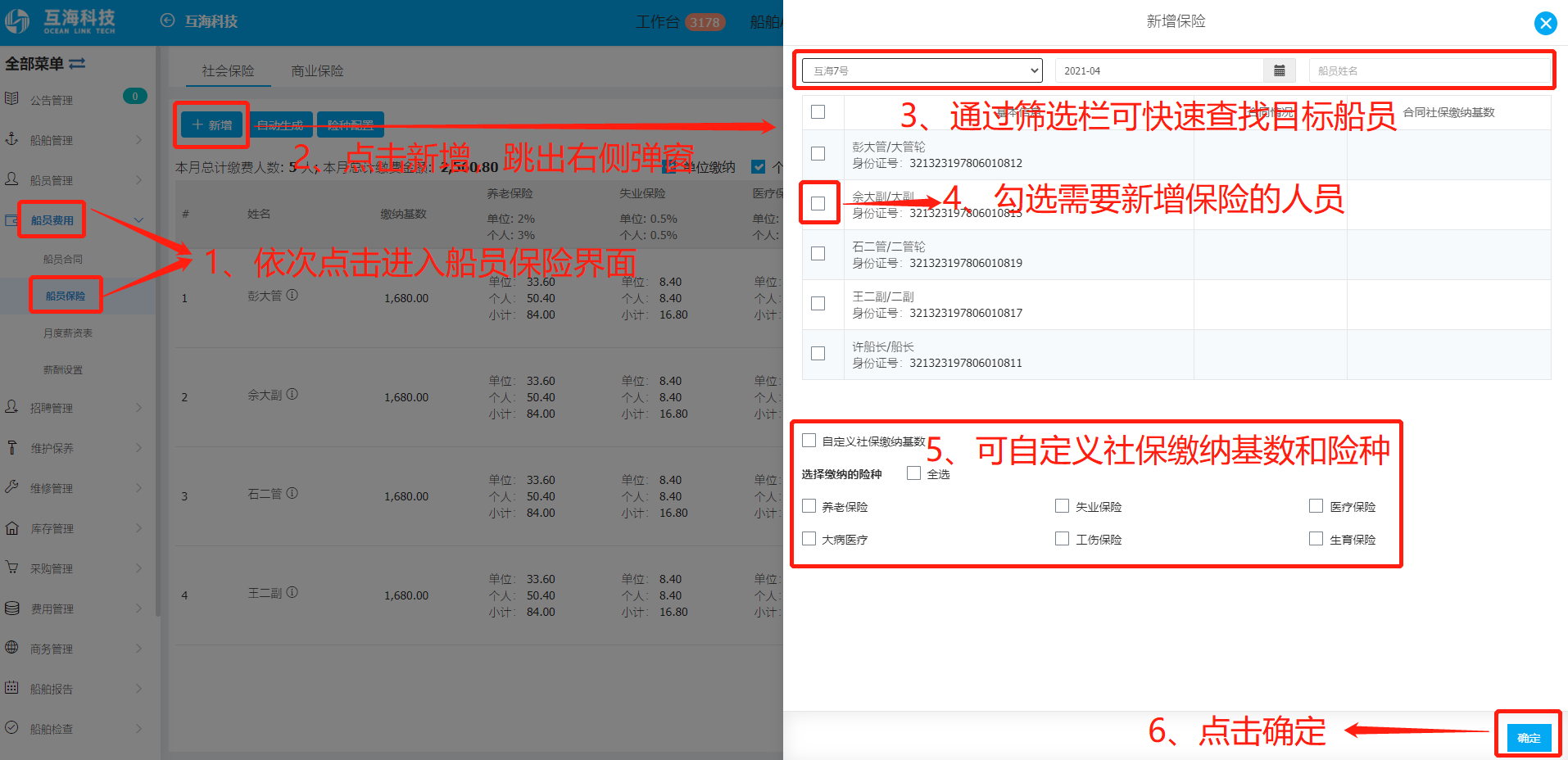Click the back arrow icon next to 互海科技
This screenshot has height=760, width=1568.
pos(167,20)
